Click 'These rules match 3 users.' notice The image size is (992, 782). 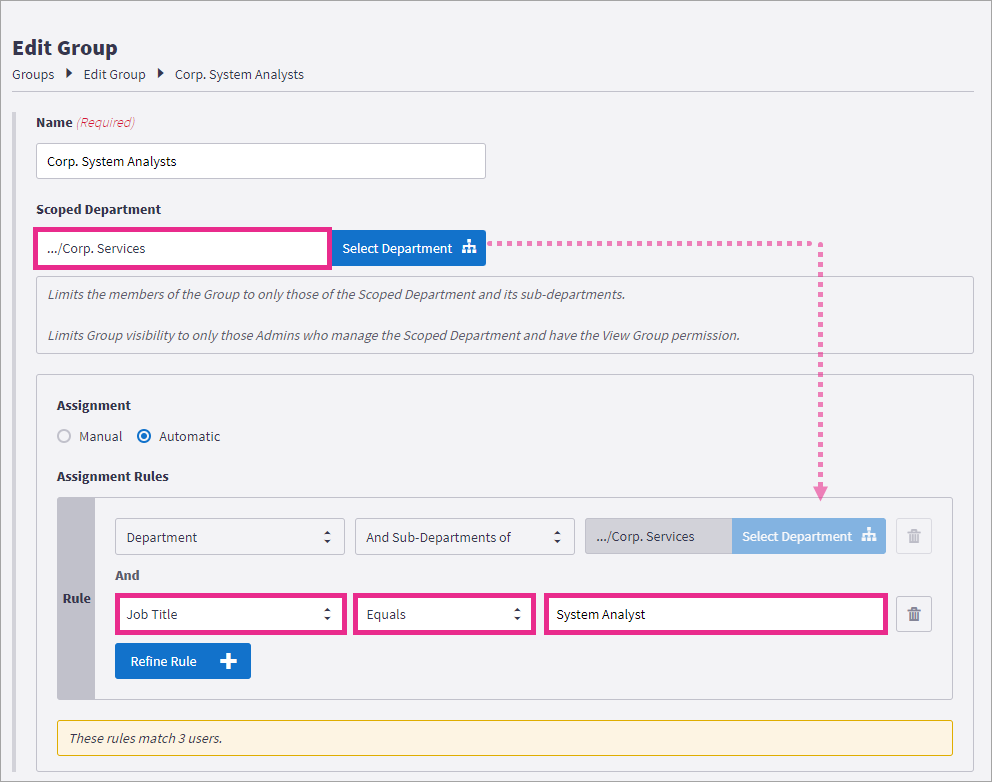point(505,738)
